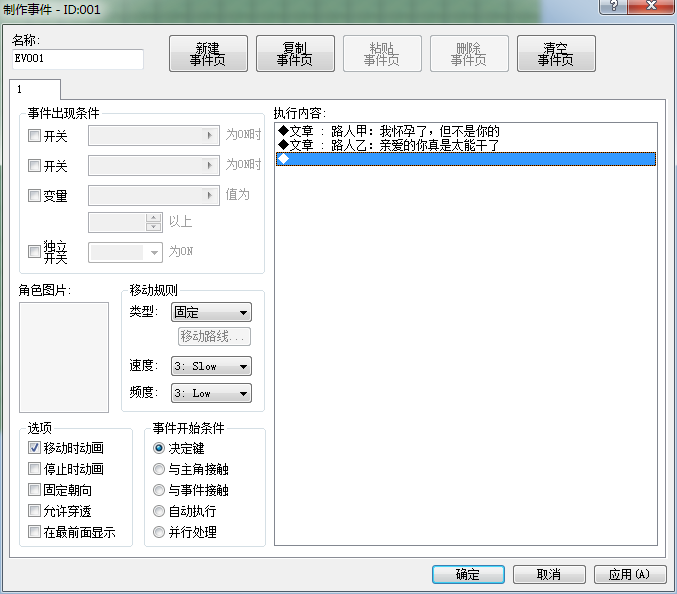Viewport: 677px width, 594px height.
Task: Select event page tab 1
Action: [x=35, y=89]
